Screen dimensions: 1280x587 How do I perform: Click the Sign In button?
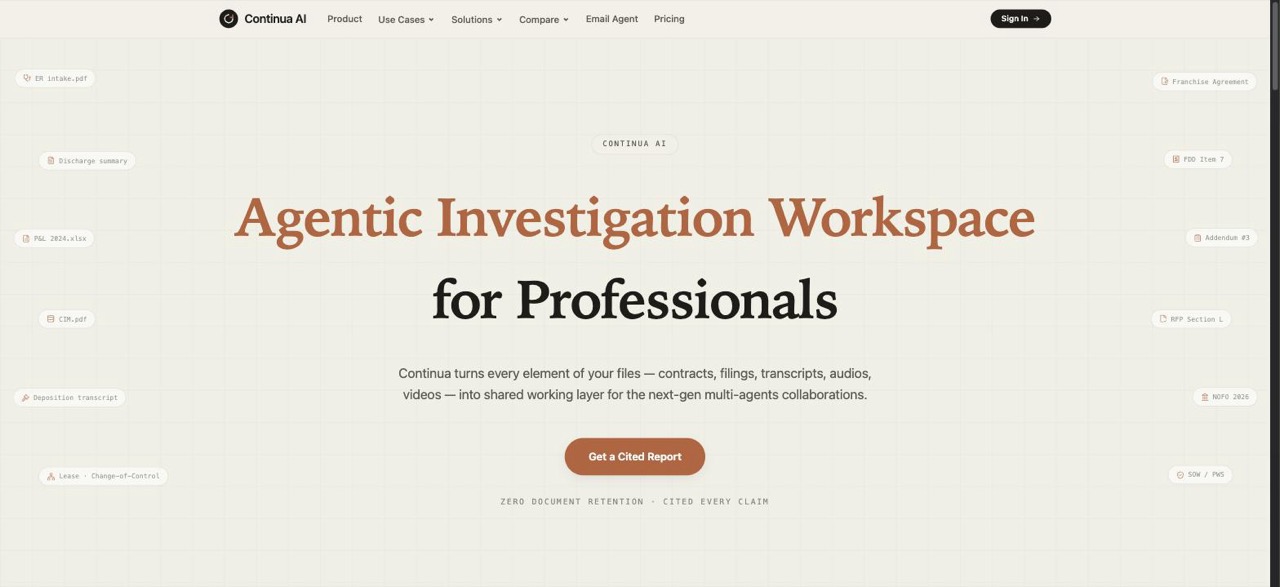coord(1020,18)
